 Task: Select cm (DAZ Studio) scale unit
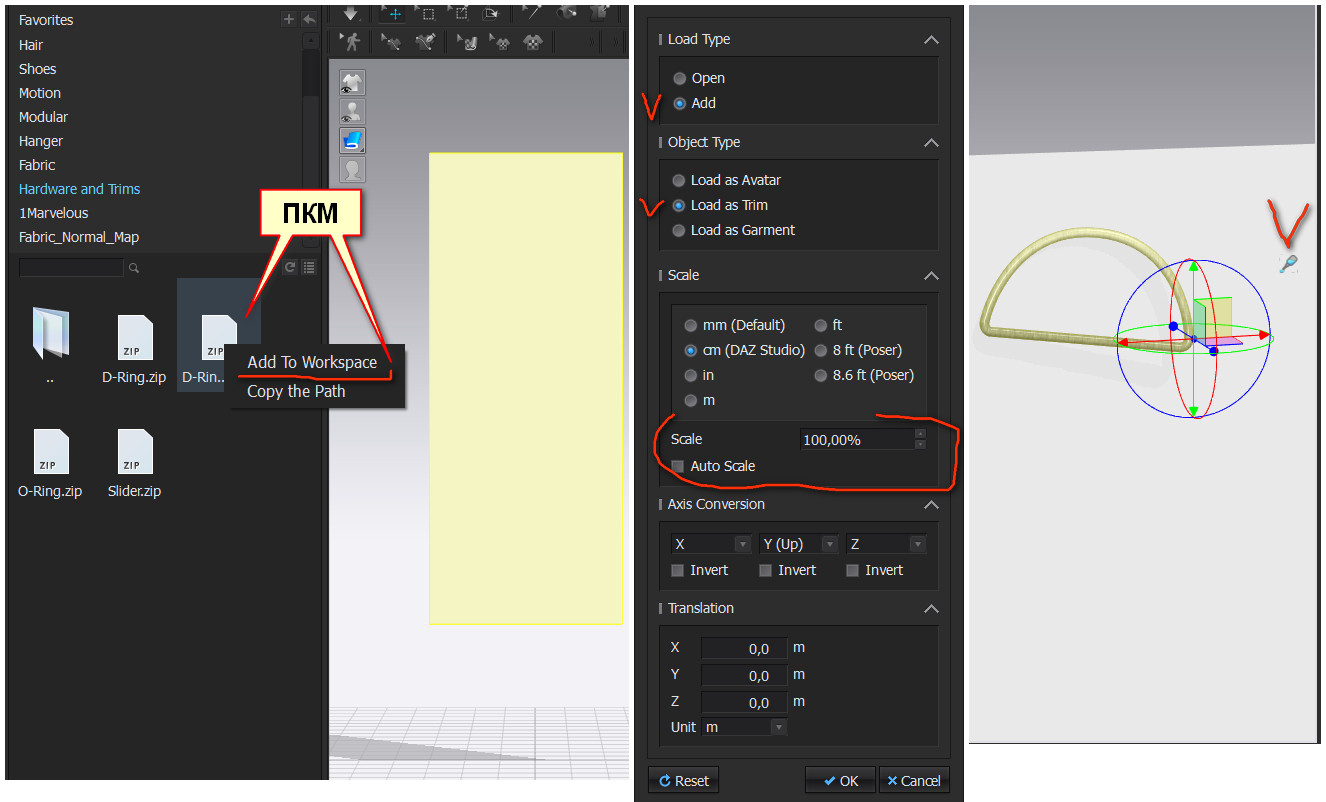(691, 350)
